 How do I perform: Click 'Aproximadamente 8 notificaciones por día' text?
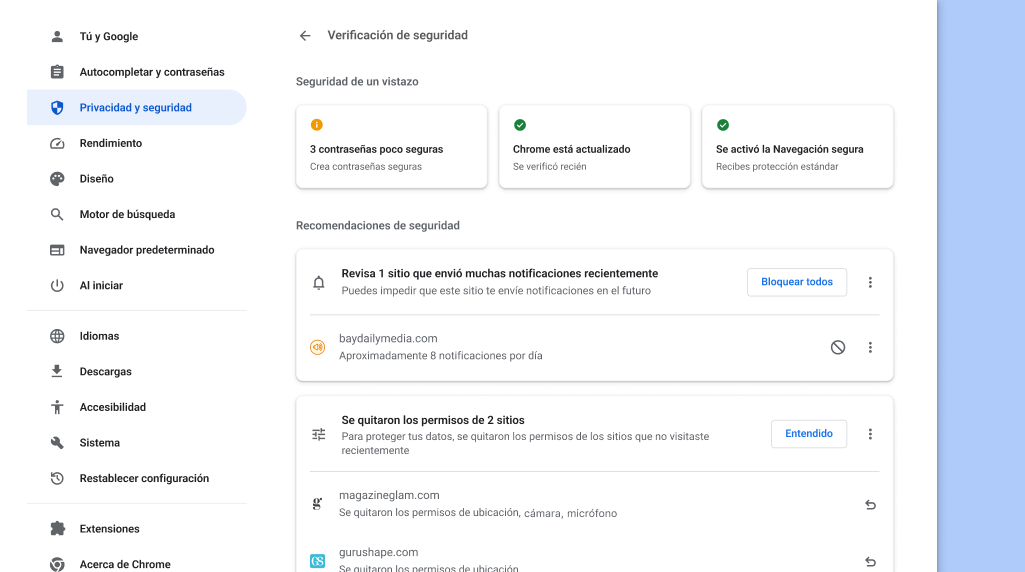click(441, 356)
